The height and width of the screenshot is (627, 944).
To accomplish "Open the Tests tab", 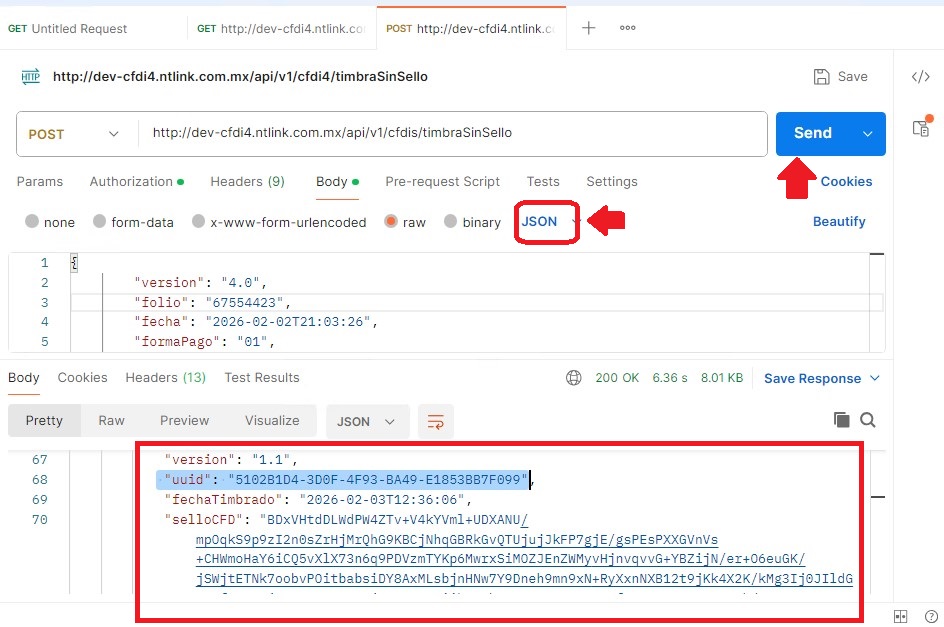I will (543, 181).
